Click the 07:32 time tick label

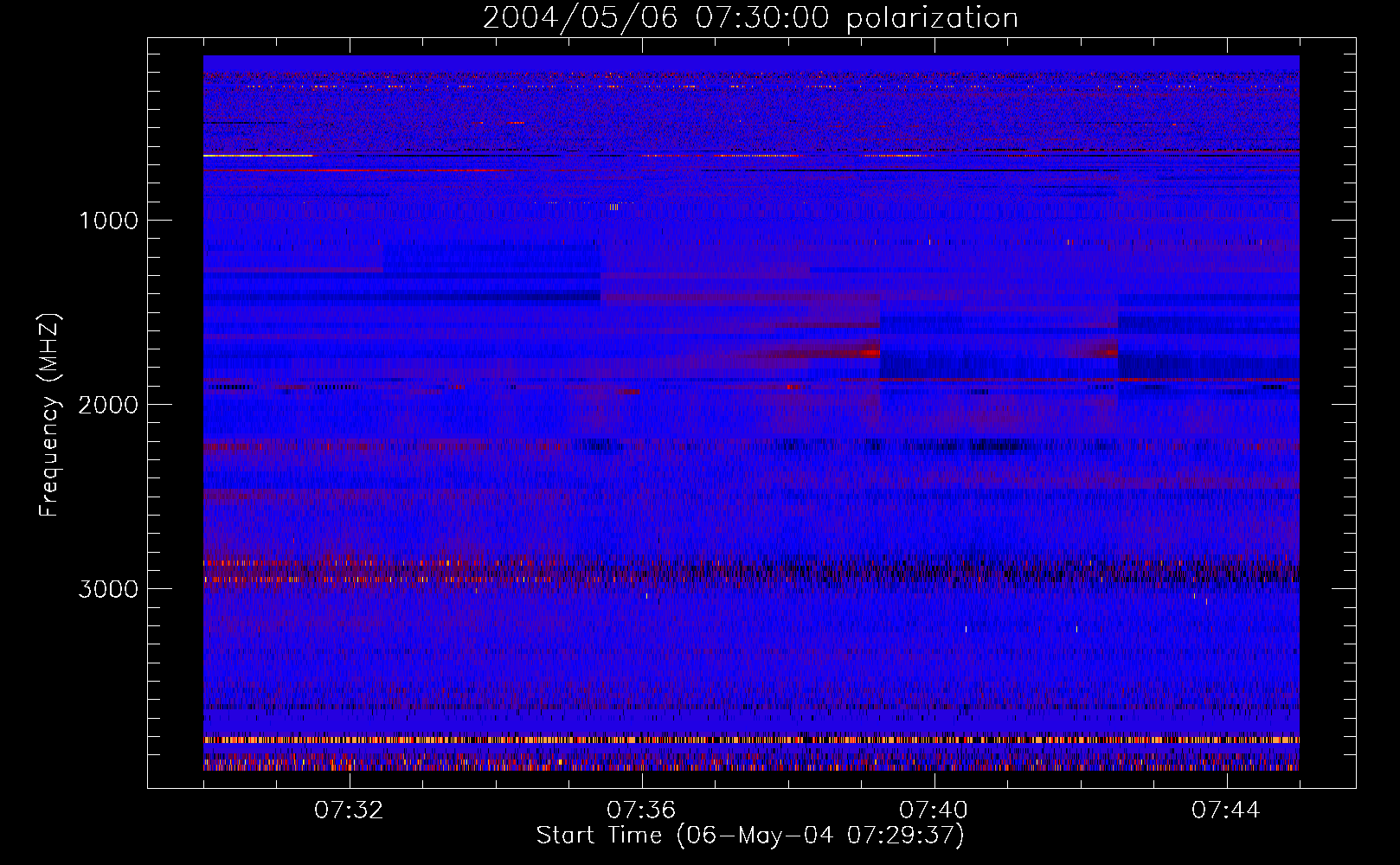349,811
